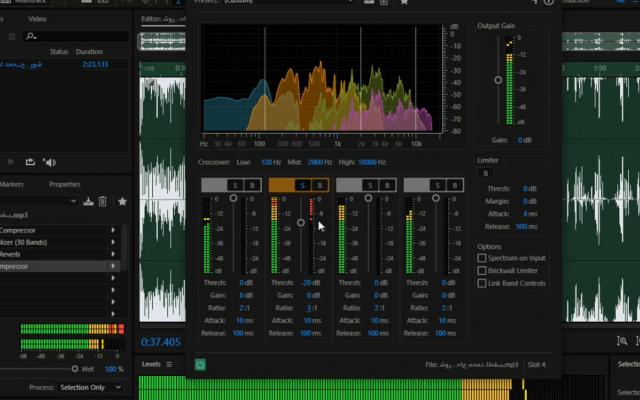Click the Effects Rack vertical scrollbar

click(x=124, y=248)
